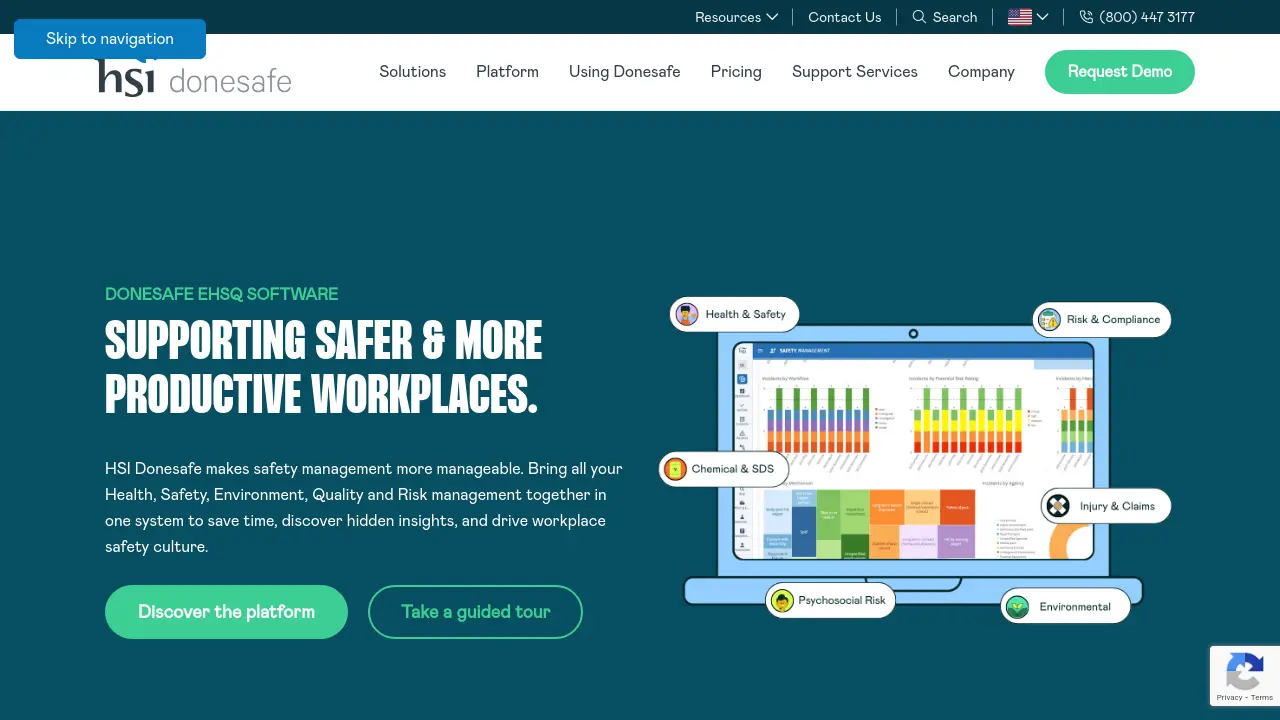Viewport: 1280px width, 720px height.
Task: Click the Risk & Compliance badge icon
Action: click(1049, 320)
